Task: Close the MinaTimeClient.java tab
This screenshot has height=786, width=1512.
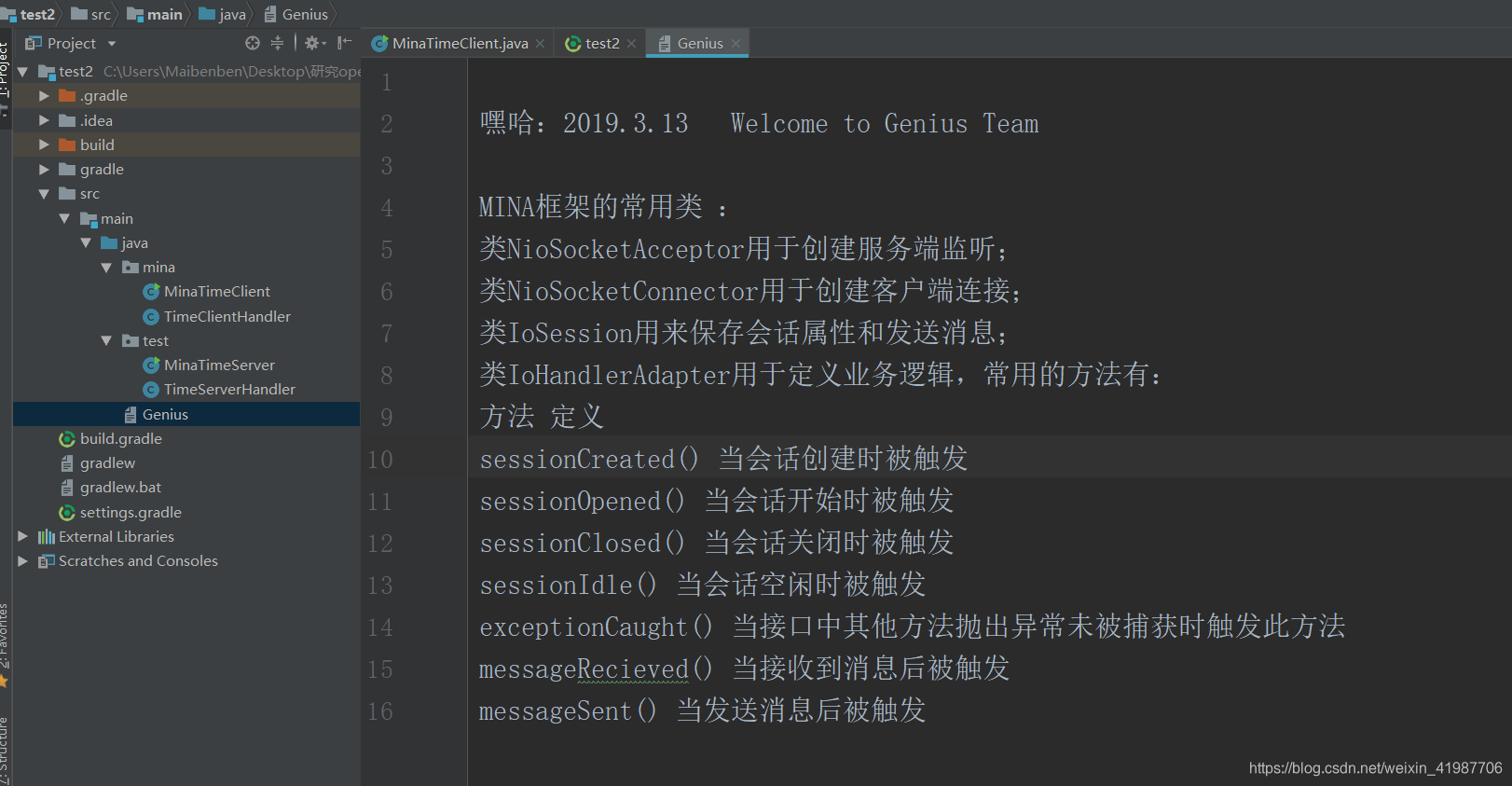Action: pos(540,44)
